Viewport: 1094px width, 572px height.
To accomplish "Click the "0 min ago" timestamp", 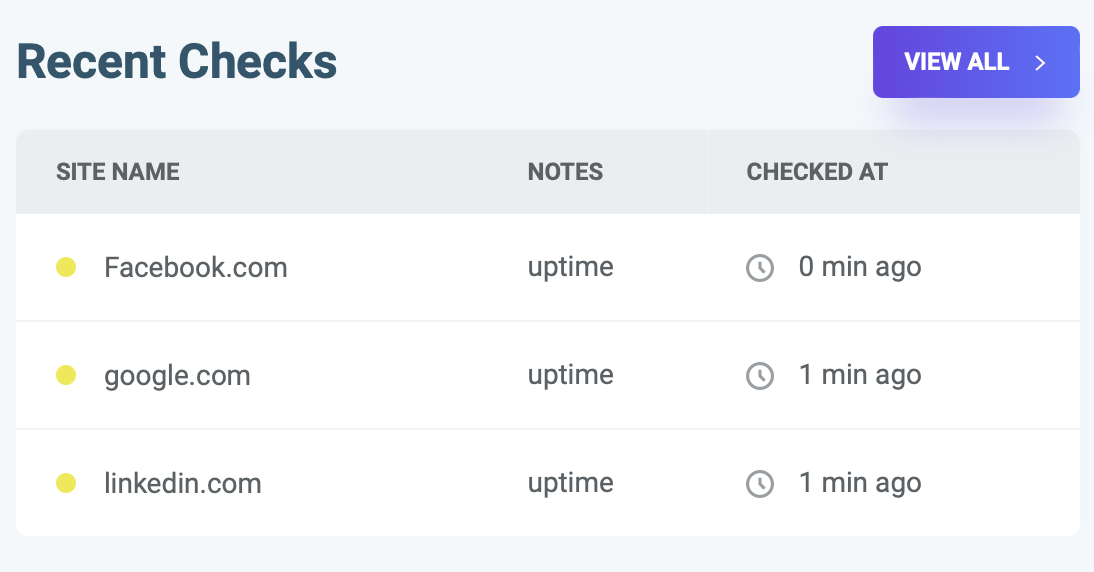I will coord(859,267).
